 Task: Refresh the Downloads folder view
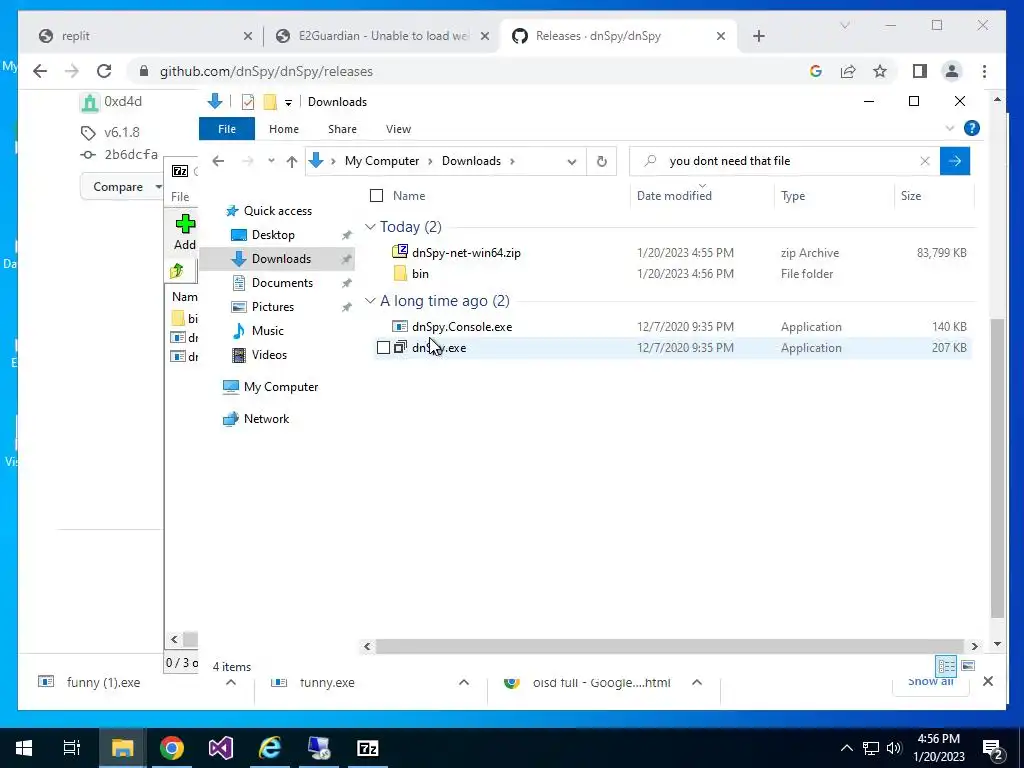click(601, 161)
